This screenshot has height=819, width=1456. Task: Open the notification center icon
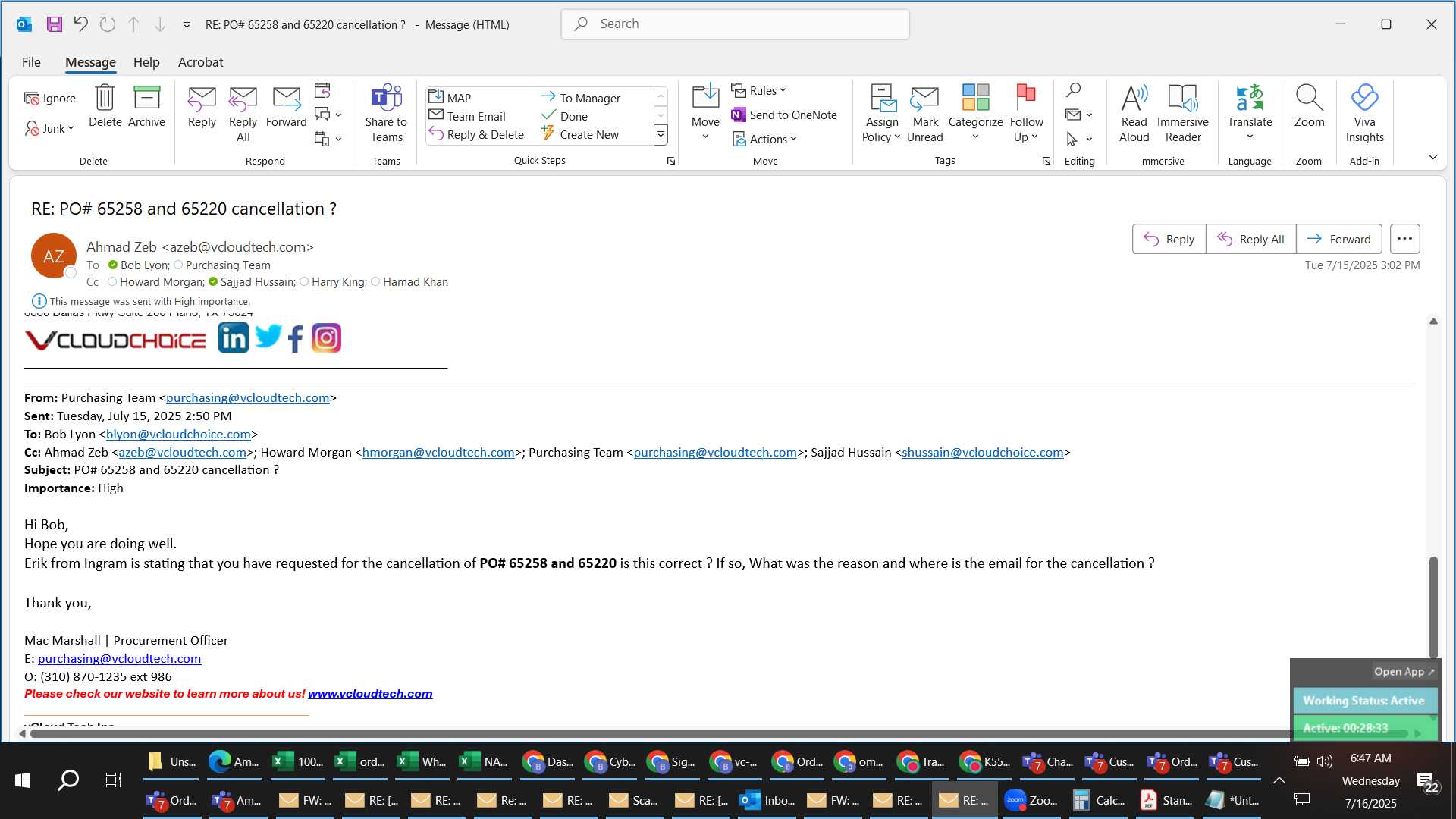point(1427,783)
